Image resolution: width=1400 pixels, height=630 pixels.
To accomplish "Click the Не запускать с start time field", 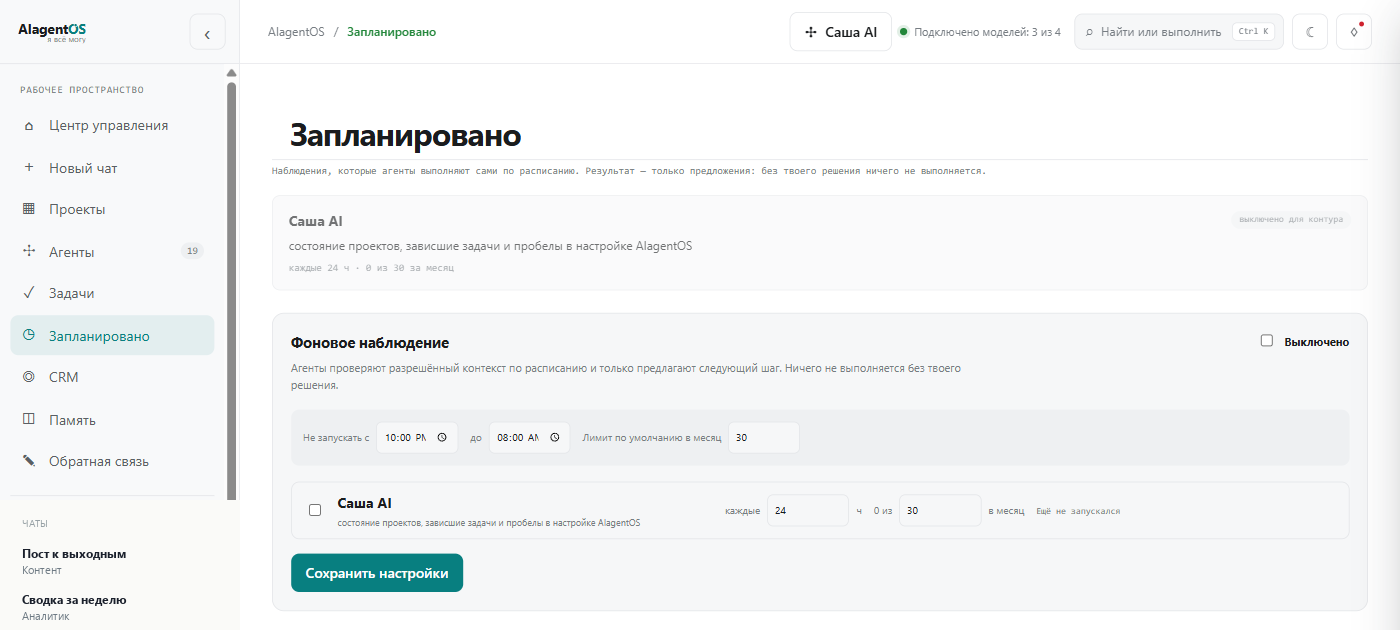I will pos(417,438).
